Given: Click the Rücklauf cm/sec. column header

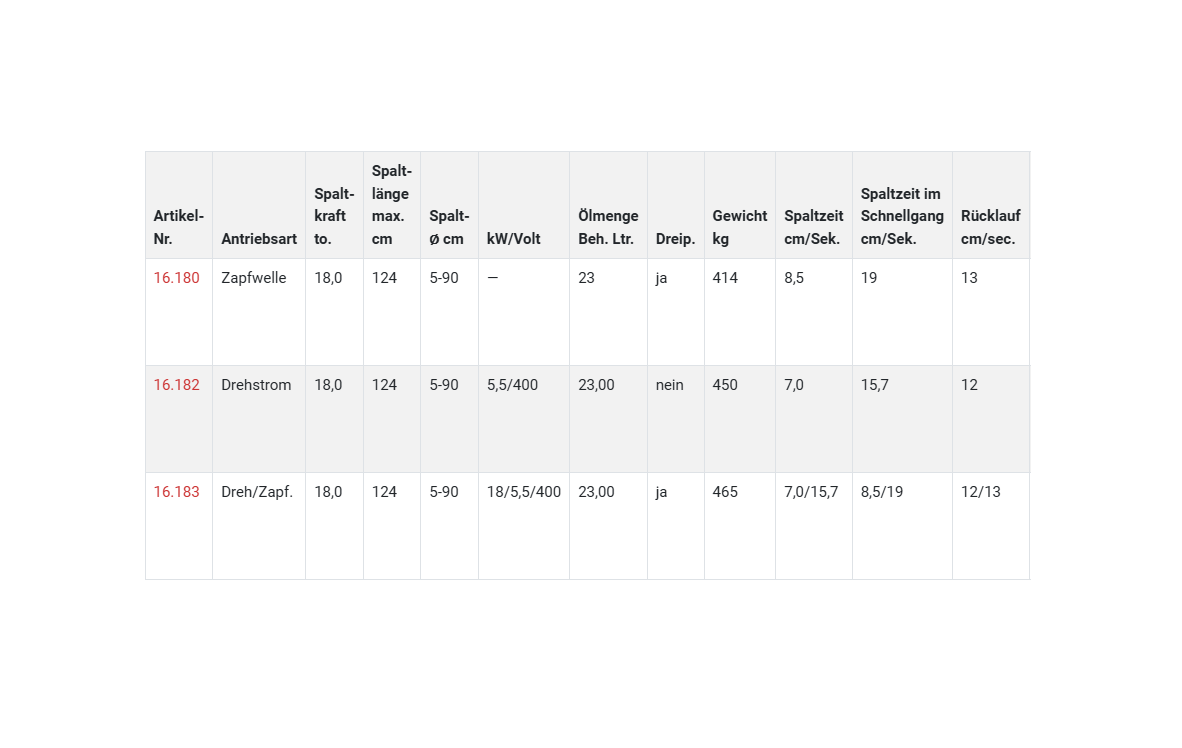Looking at the screenshot, I should point(990,227).
